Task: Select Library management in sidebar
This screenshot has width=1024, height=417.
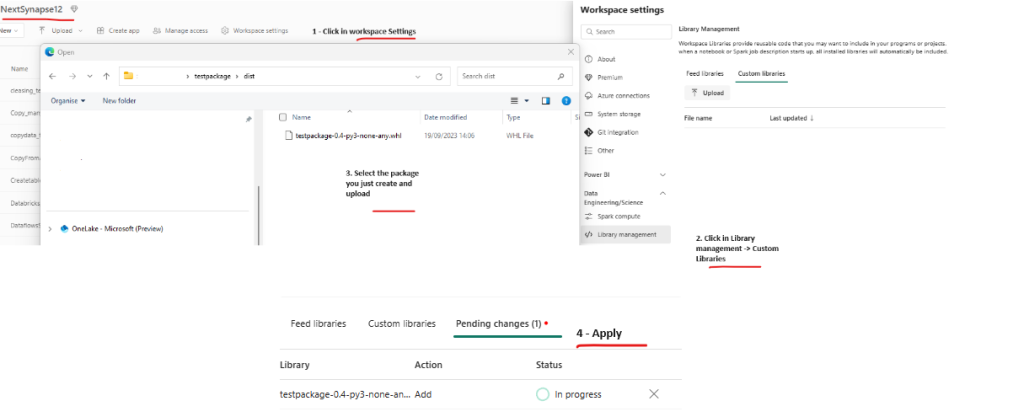Action: tap(625, 234)
